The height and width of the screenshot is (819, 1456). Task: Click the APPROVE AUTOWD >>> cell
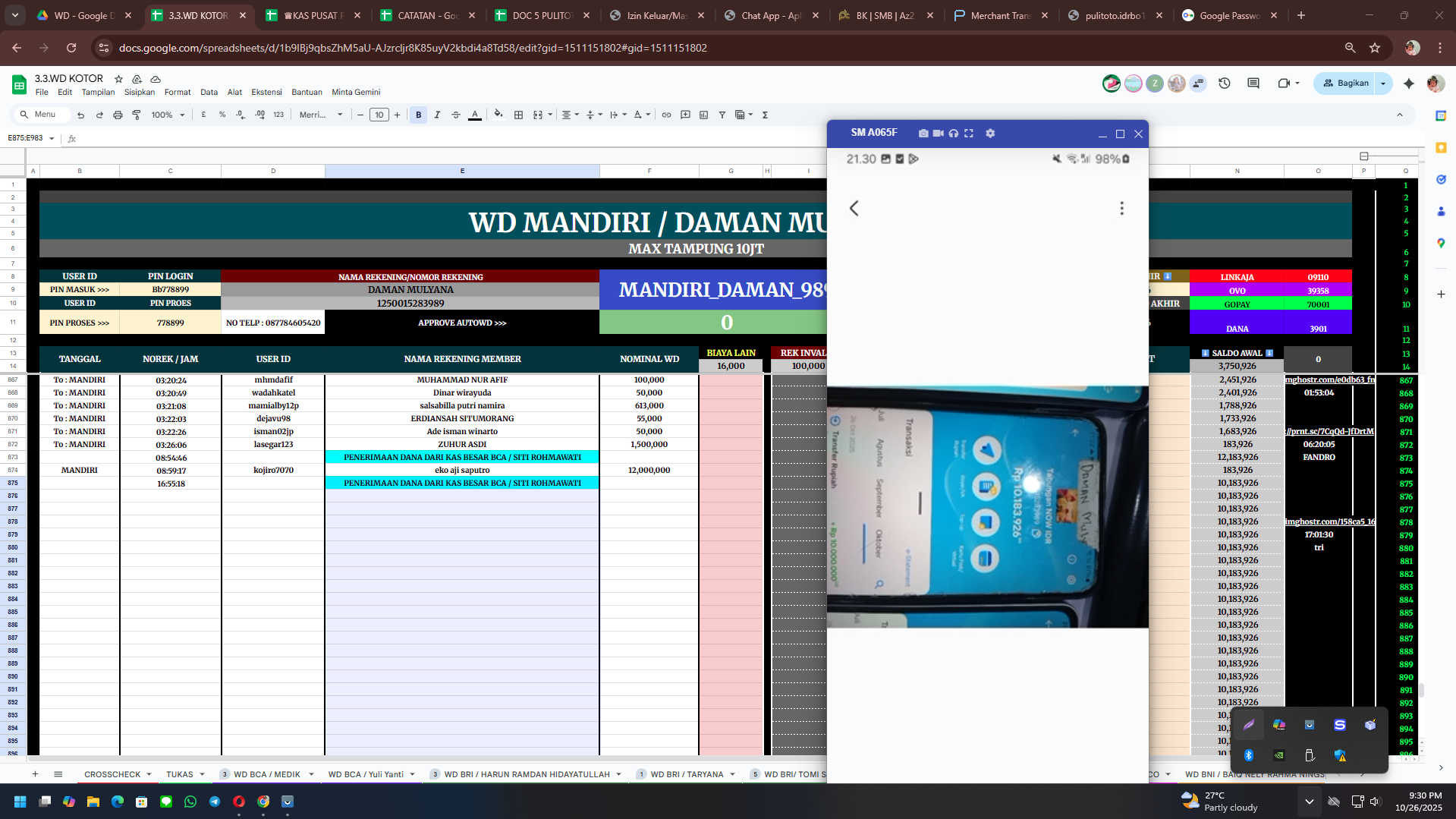[x=462, y=323]
